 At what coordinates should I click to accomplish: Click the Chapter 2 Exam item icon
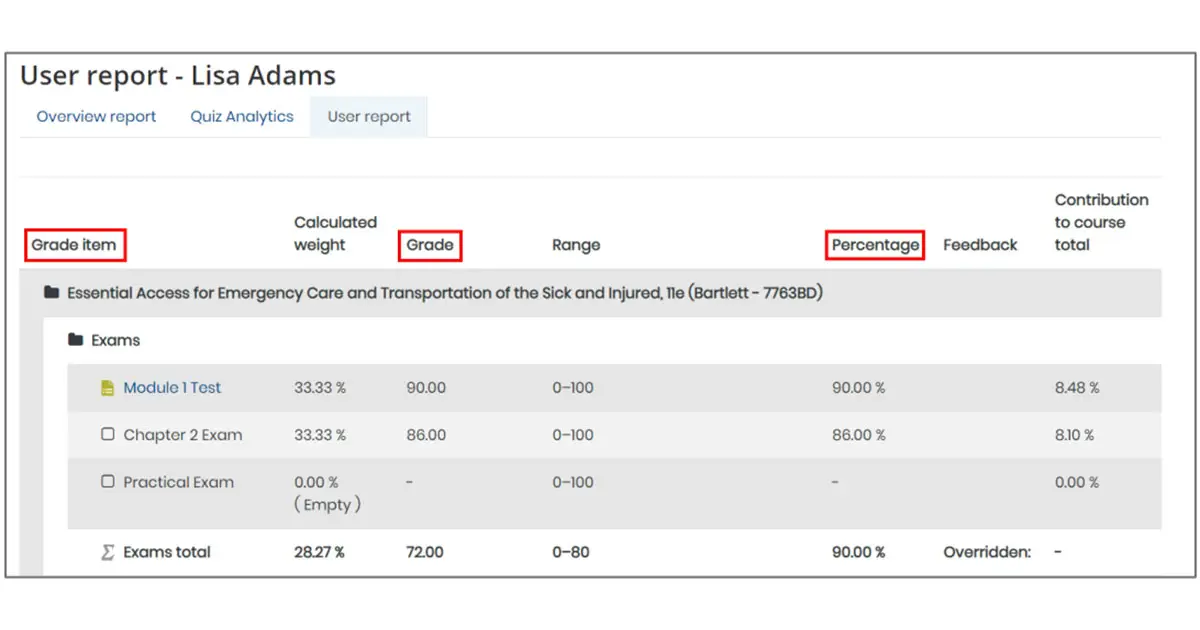[x=108, y=435]
